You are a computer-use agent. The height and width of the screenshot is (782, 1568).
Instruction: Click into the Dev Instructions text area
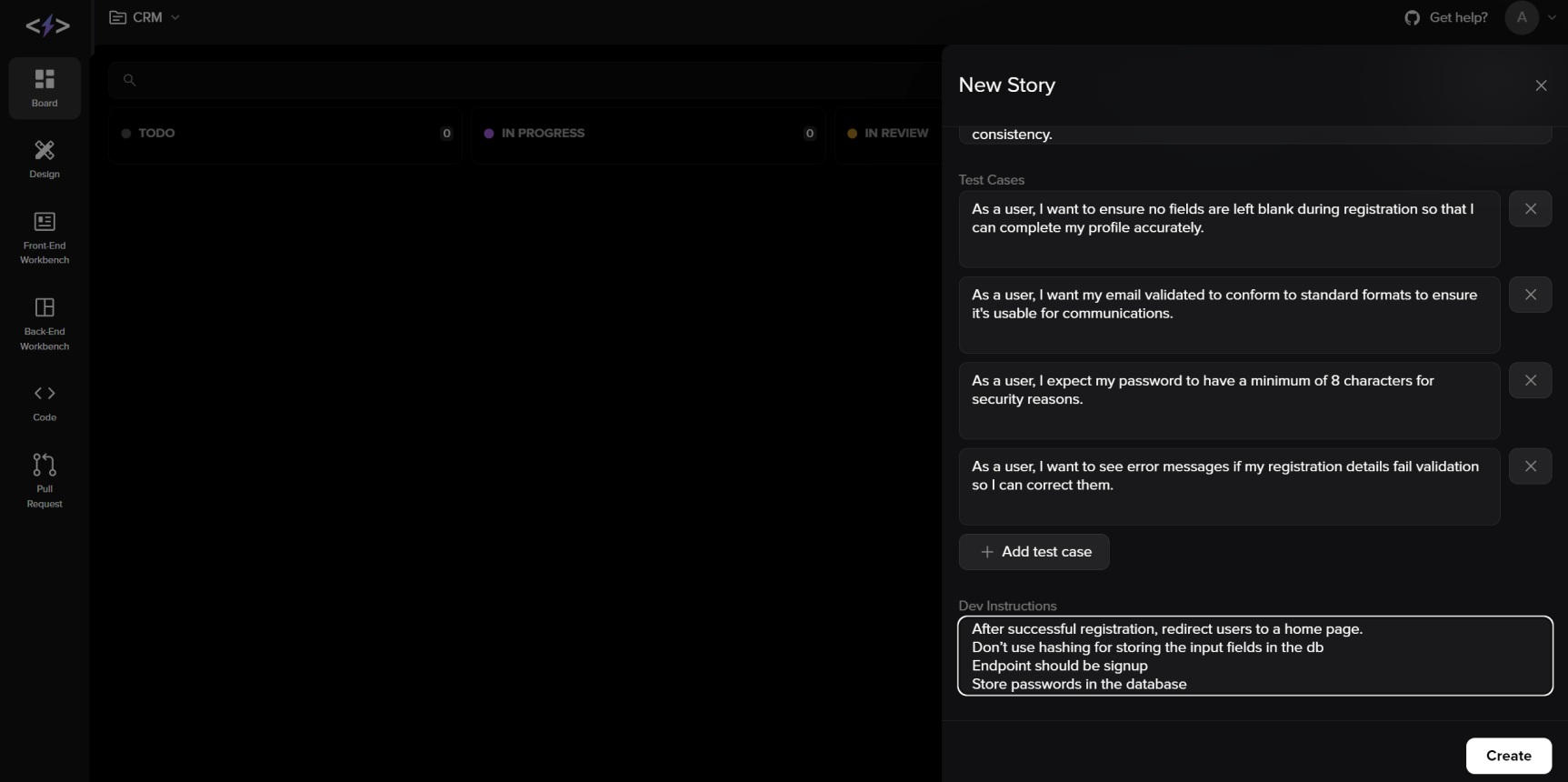(1254, 656)
